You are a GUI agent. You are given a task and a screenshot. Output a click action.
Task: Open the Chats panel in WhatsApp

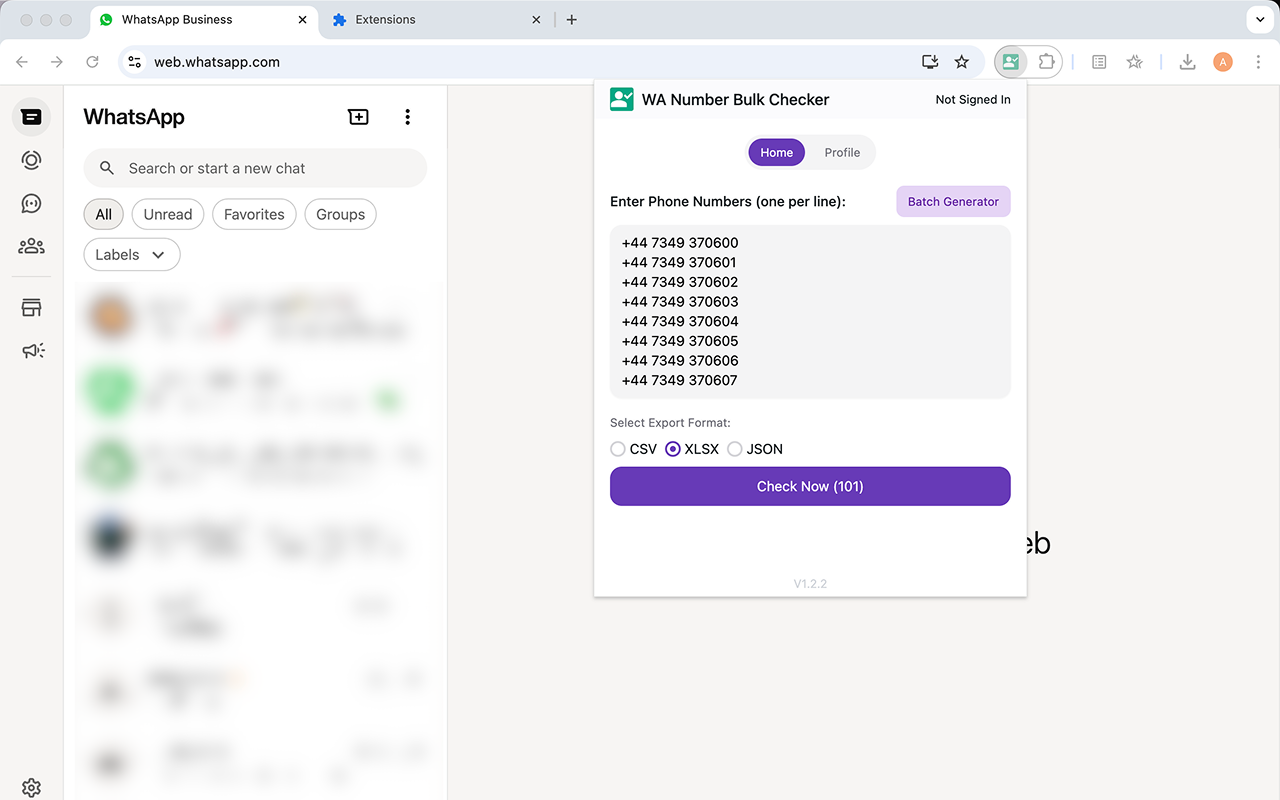(x=31, y=117)
